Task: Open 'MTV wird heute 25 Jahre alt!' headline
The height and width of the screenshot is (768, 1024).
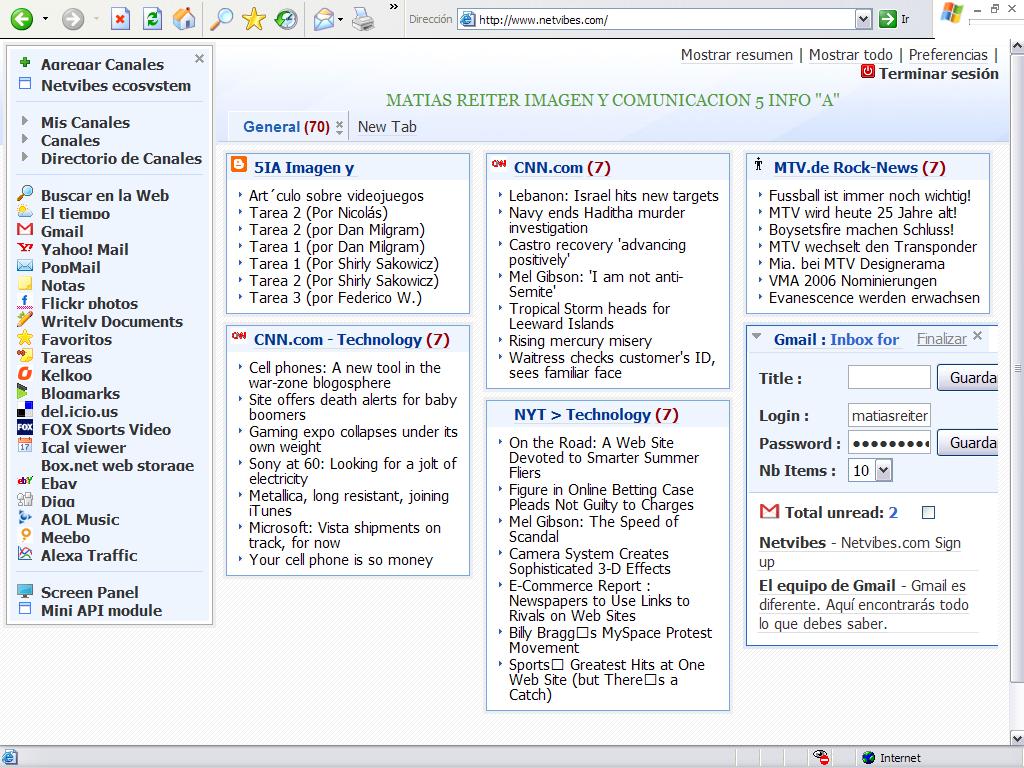Action: (x=863, y=213)
